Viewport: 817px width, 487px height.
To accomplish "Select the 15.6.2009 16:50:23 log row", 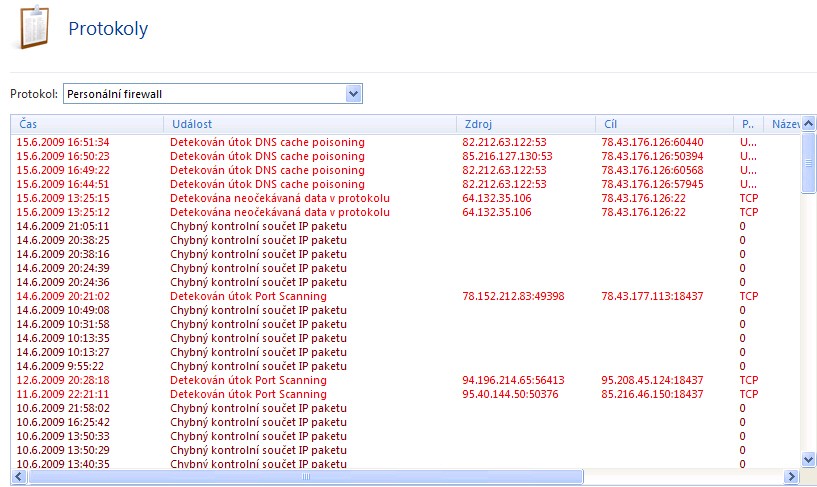I will point(405,156).
